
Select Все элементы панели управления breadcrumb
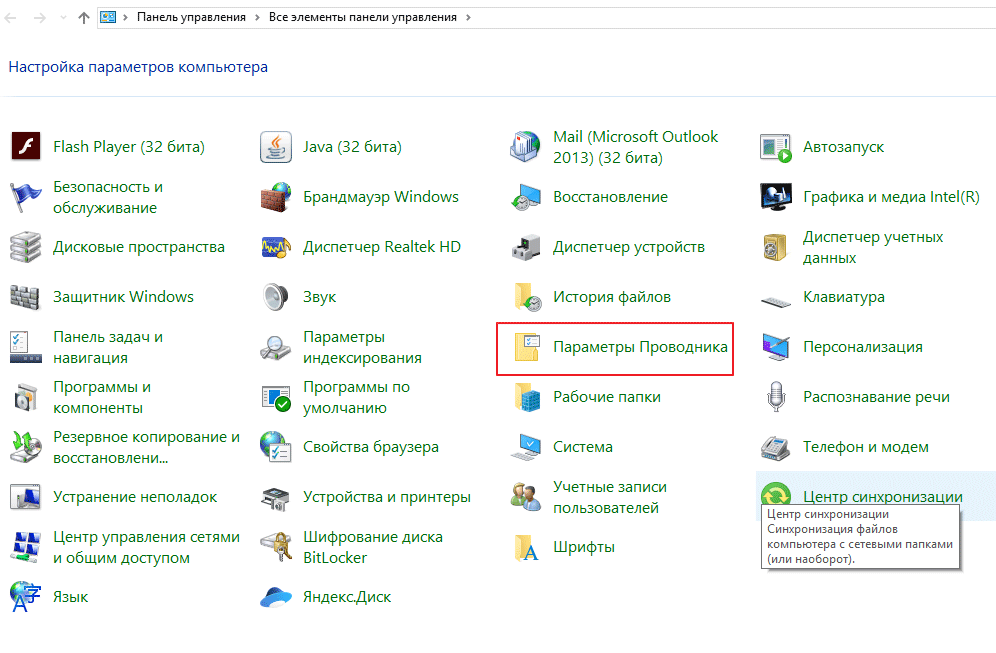pos(364,17)
